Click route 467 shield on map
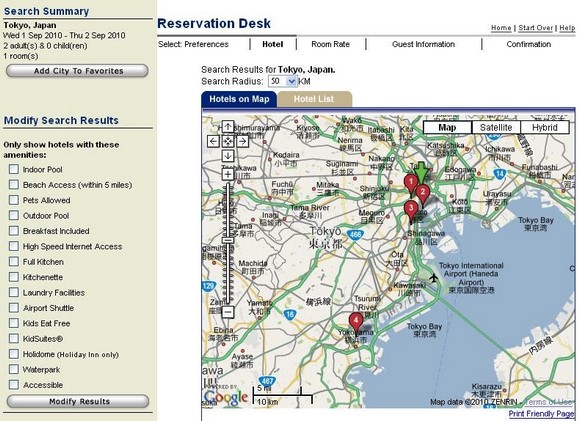This screenshot has width=580, height=421. (x=267, y=381)
